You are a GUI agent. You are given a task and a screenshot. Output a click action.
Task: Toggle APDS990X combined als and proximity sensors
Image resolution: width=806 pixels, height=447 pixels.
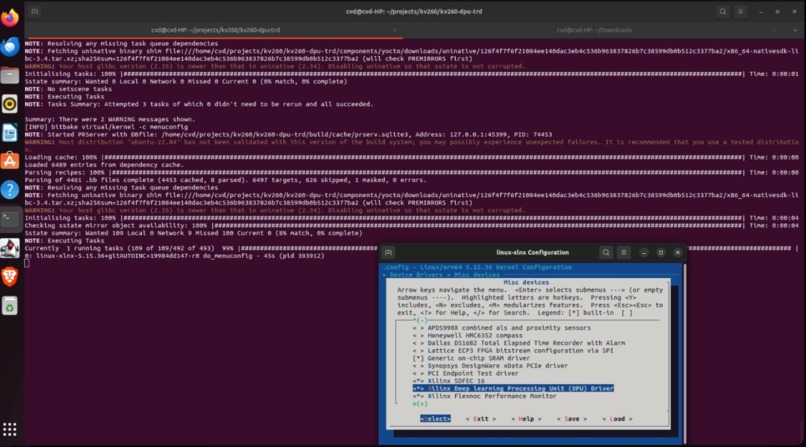coord(501,328)
